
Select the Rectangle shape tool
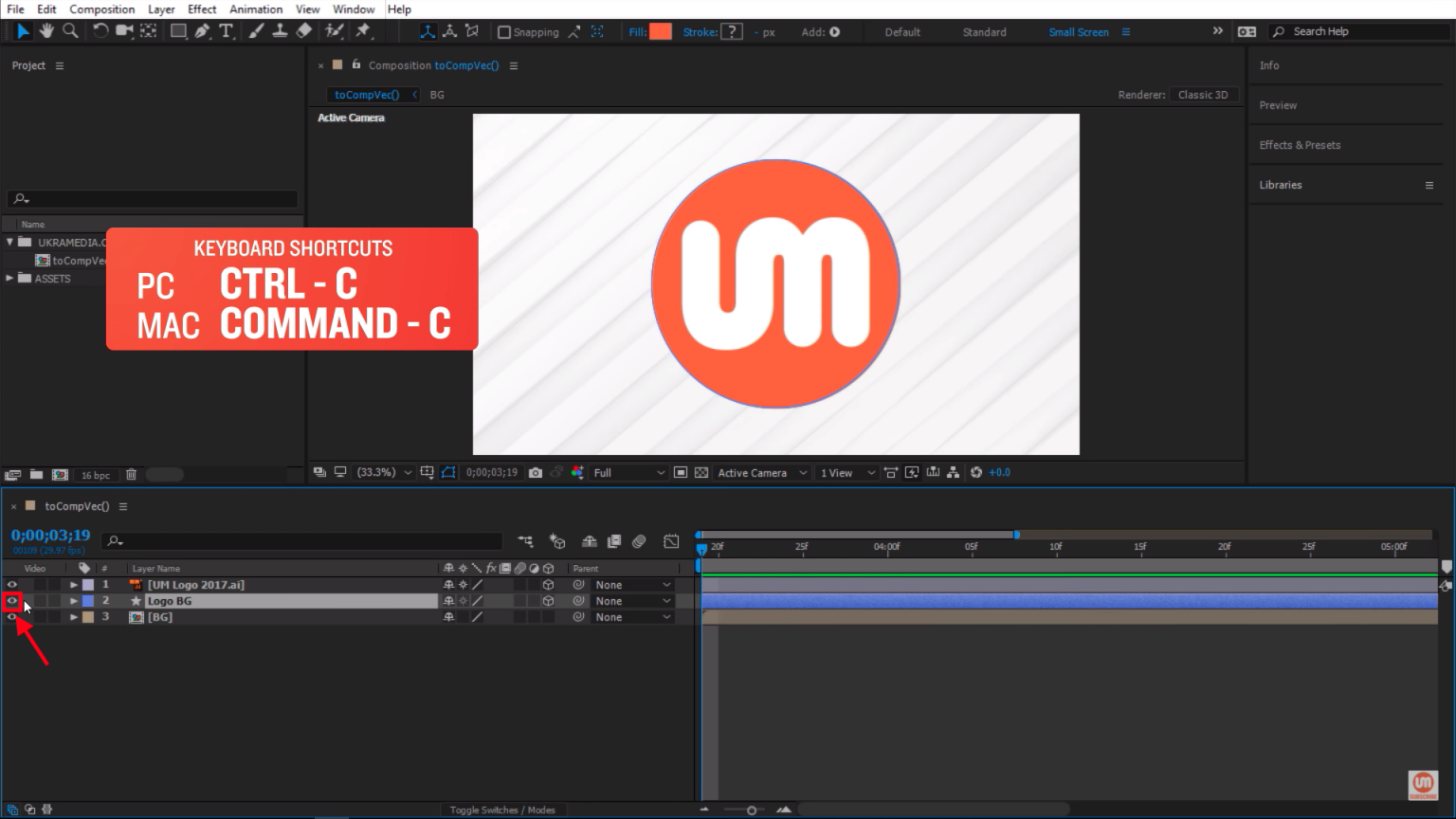point(177,31)
